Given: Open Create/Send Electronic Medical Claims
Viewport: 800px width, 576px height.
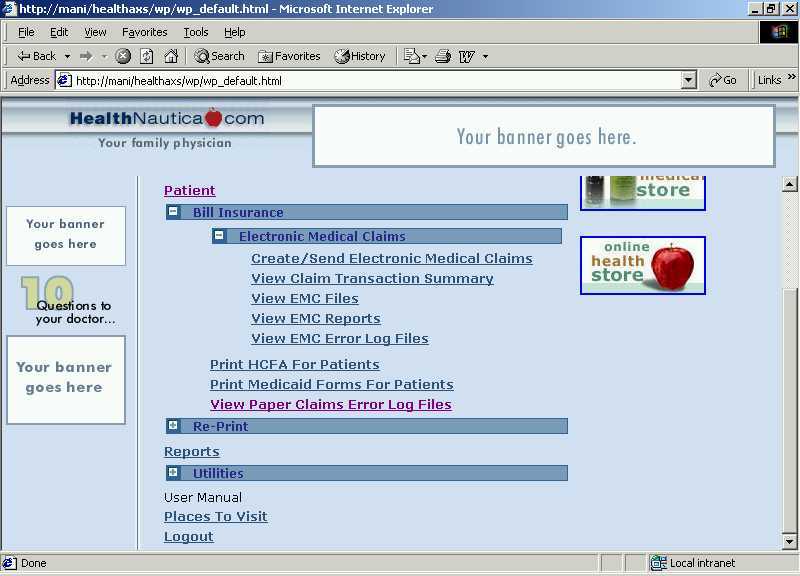Looking at the screenshot, I should (391, 259).
